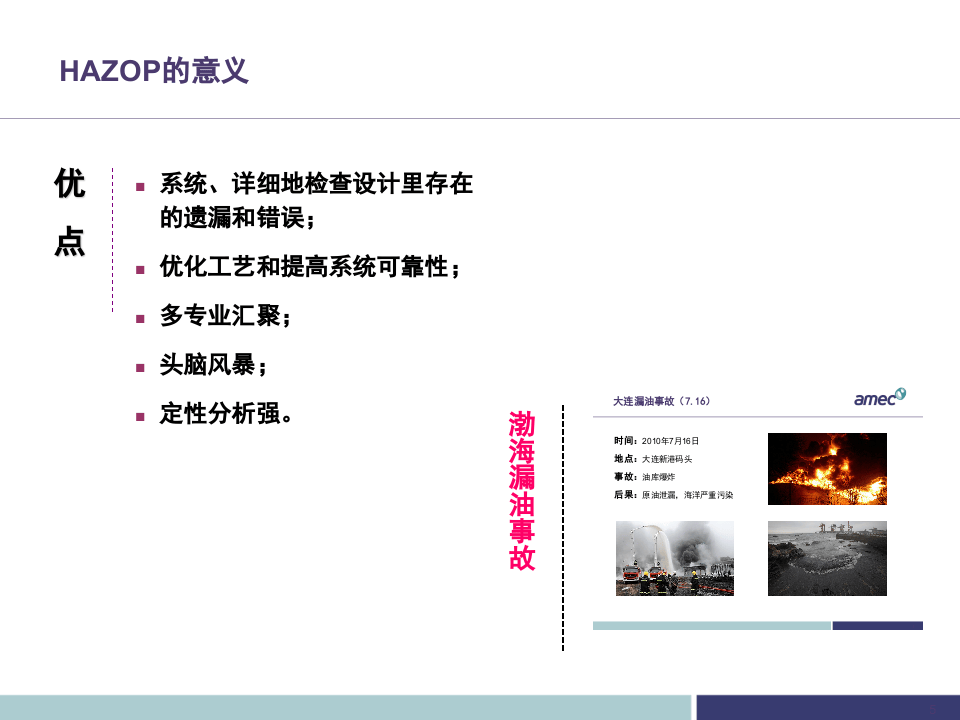Click the amec logo
960x720 pixels.
click(880, 397)
